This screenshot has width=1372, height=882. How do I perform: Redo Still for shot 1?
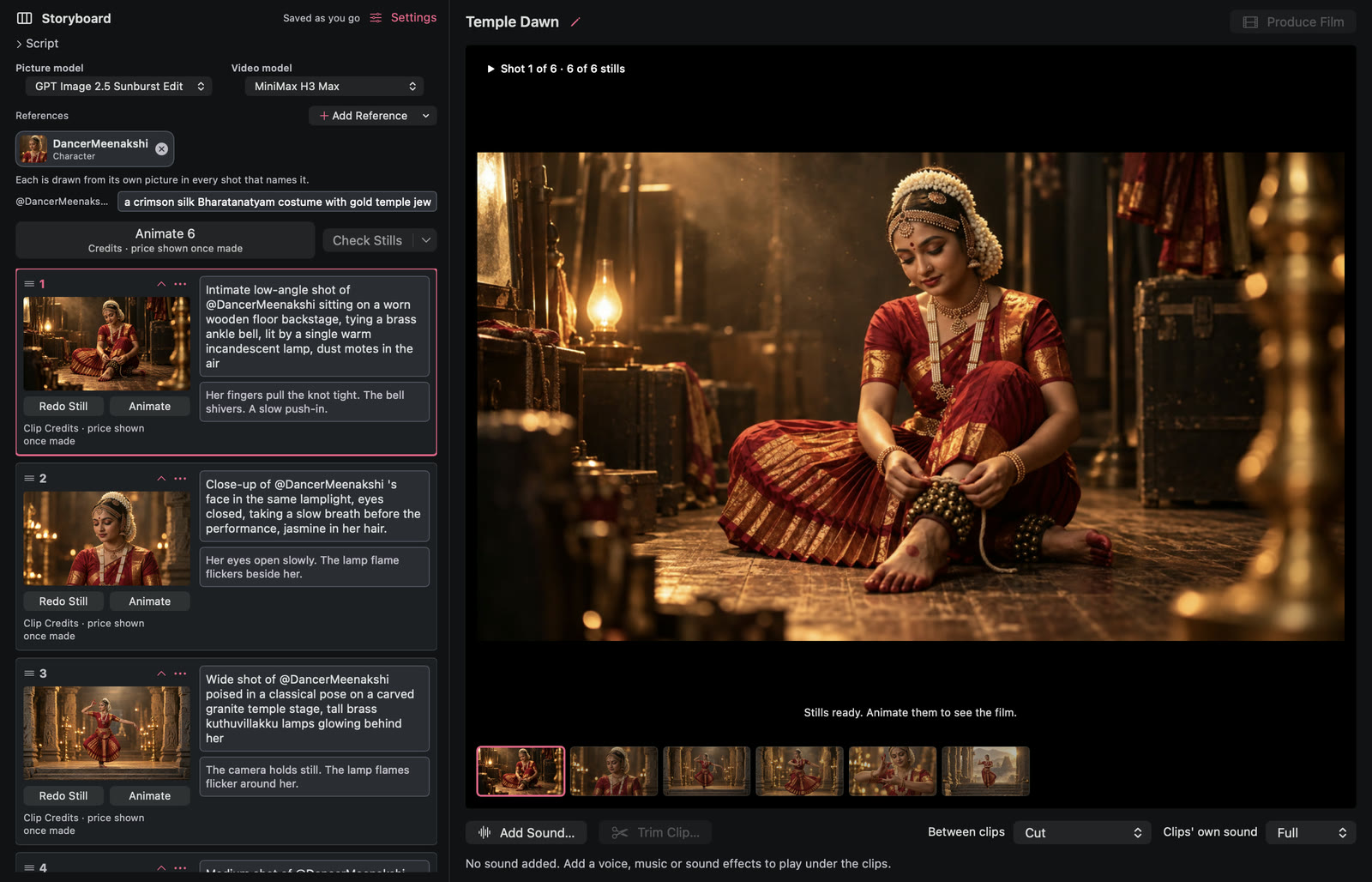click(x=63, y=407)
